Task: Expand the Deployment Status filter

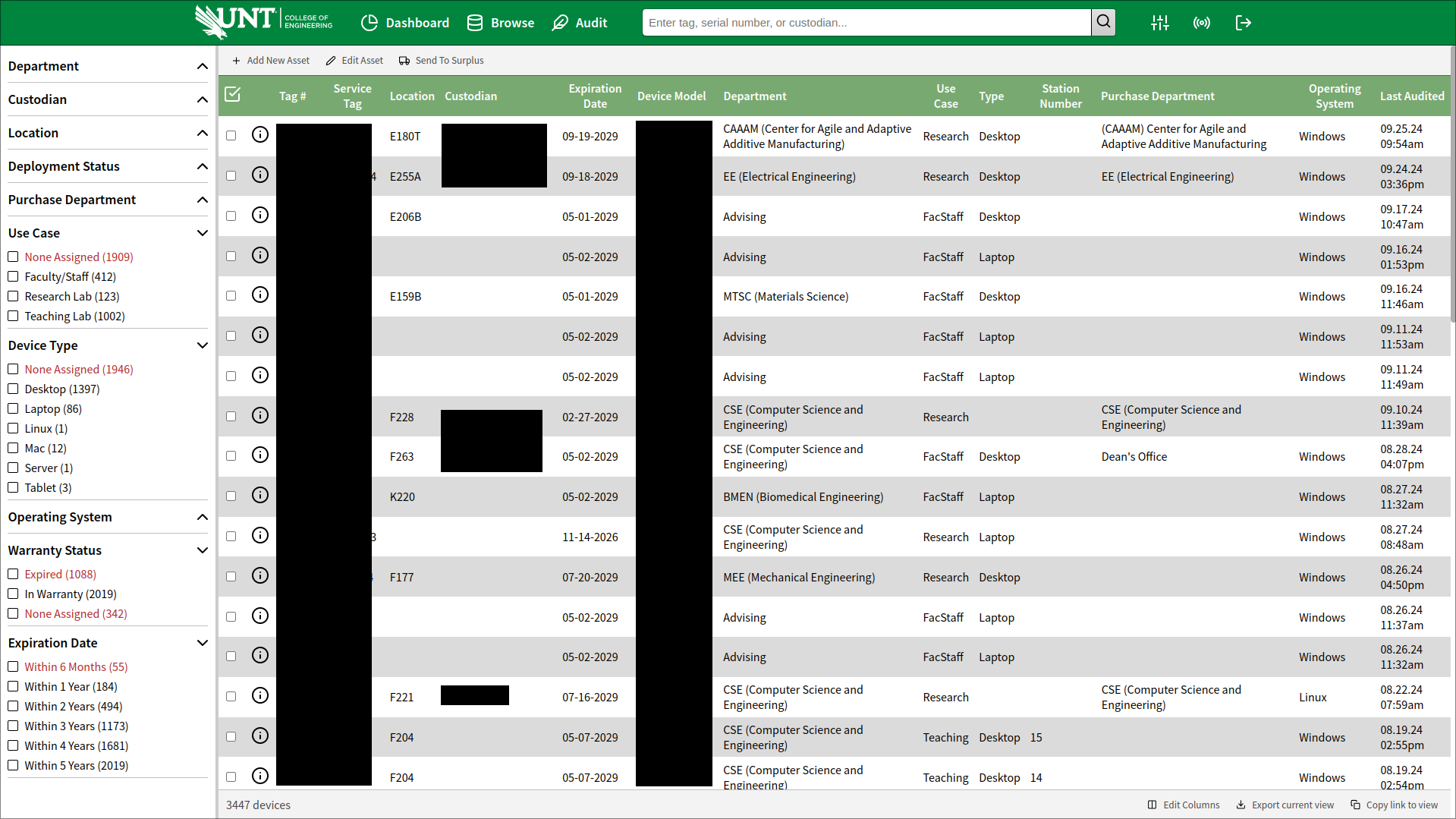Action: tap(108, 166)
